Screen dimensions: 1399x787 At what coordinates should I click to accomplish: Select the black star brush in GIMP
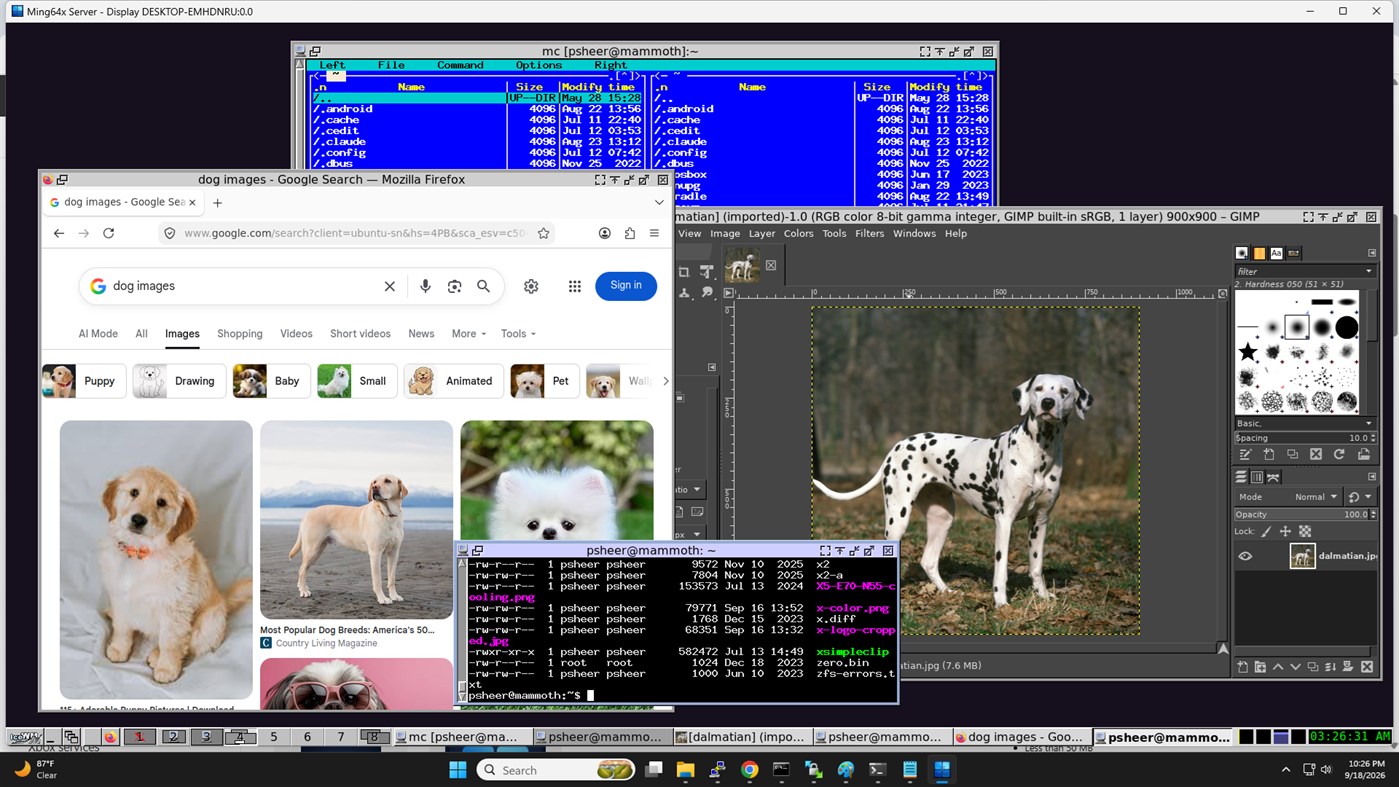1248,352
